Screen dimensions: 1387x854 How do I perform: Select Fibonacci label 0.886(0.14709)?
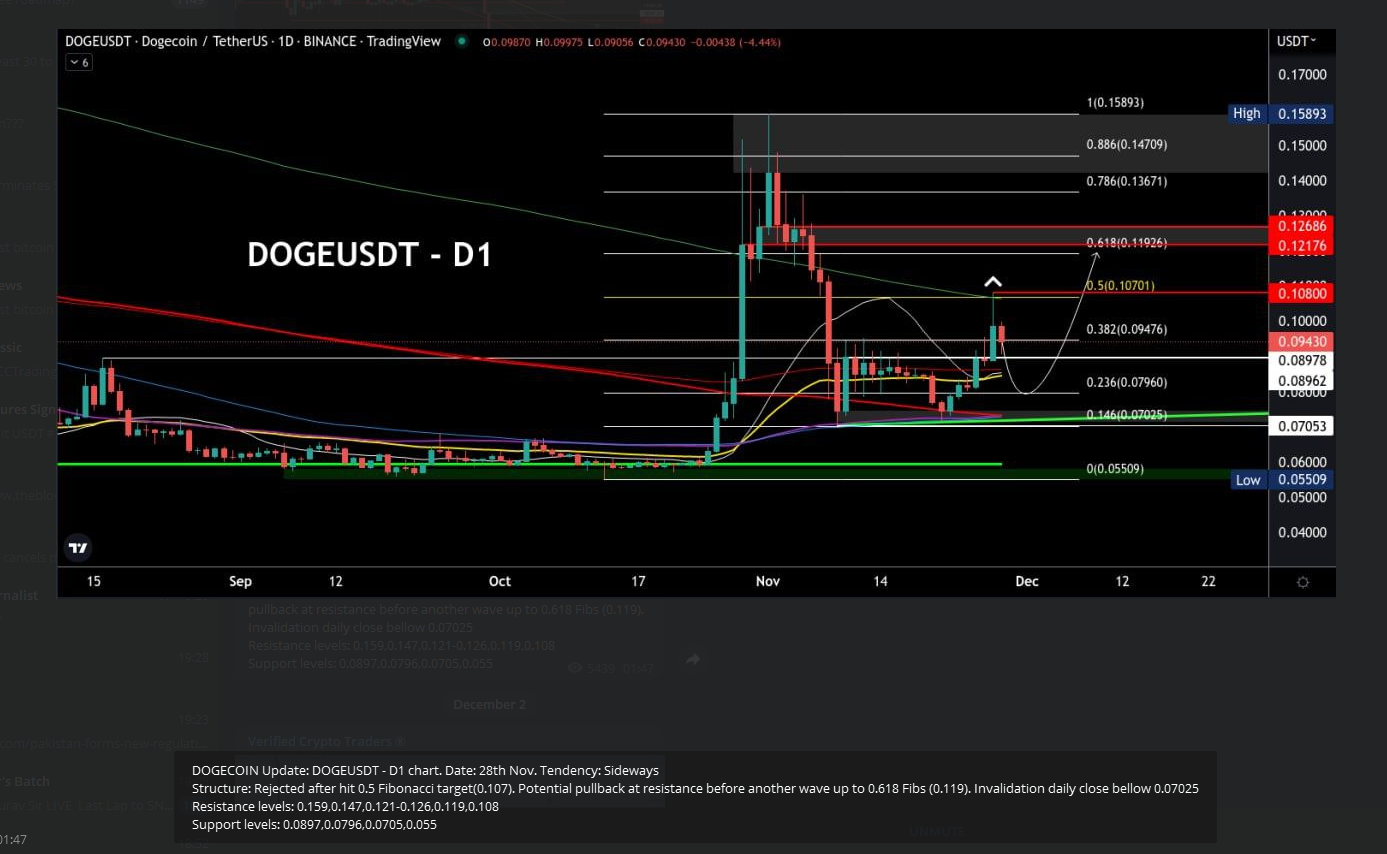point(1126,145)
